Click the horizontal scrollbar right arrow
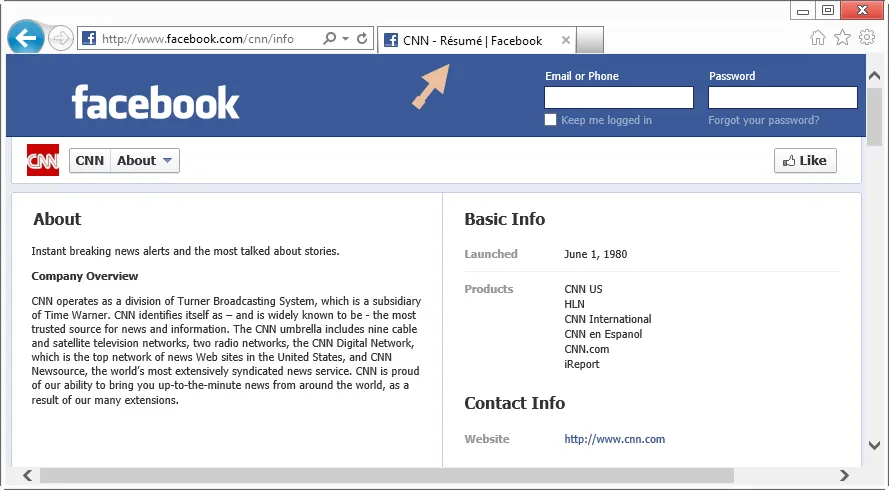Screen dimensions: 889x490 coord(844,475)
